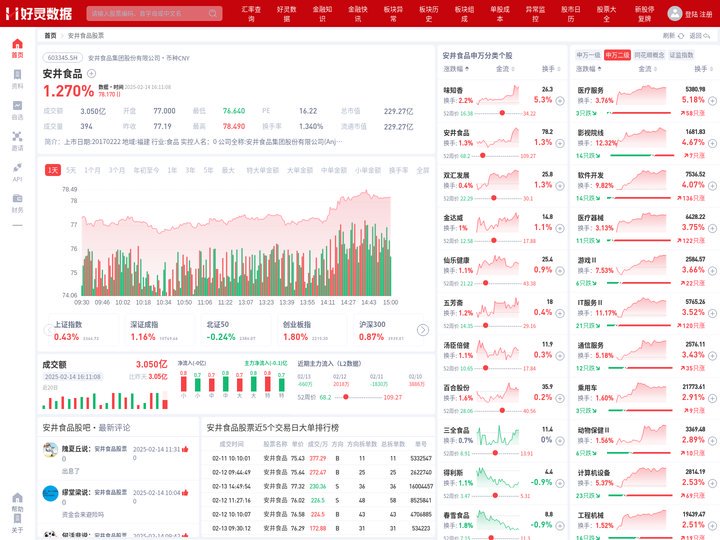720x540 pixels.
Task: Click the plus icon on the 仙乐健康 row
Action: click(560, 271)
